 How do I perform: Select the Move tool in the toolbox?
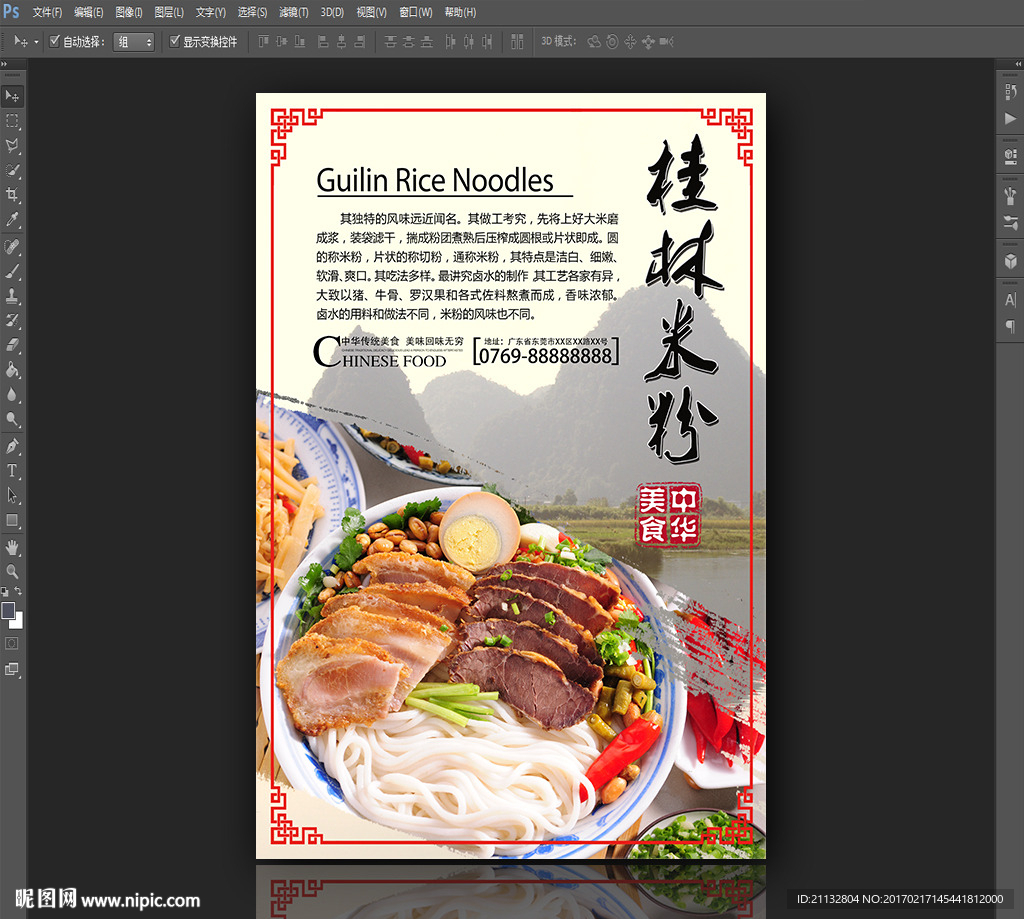[x=12, y=96]
